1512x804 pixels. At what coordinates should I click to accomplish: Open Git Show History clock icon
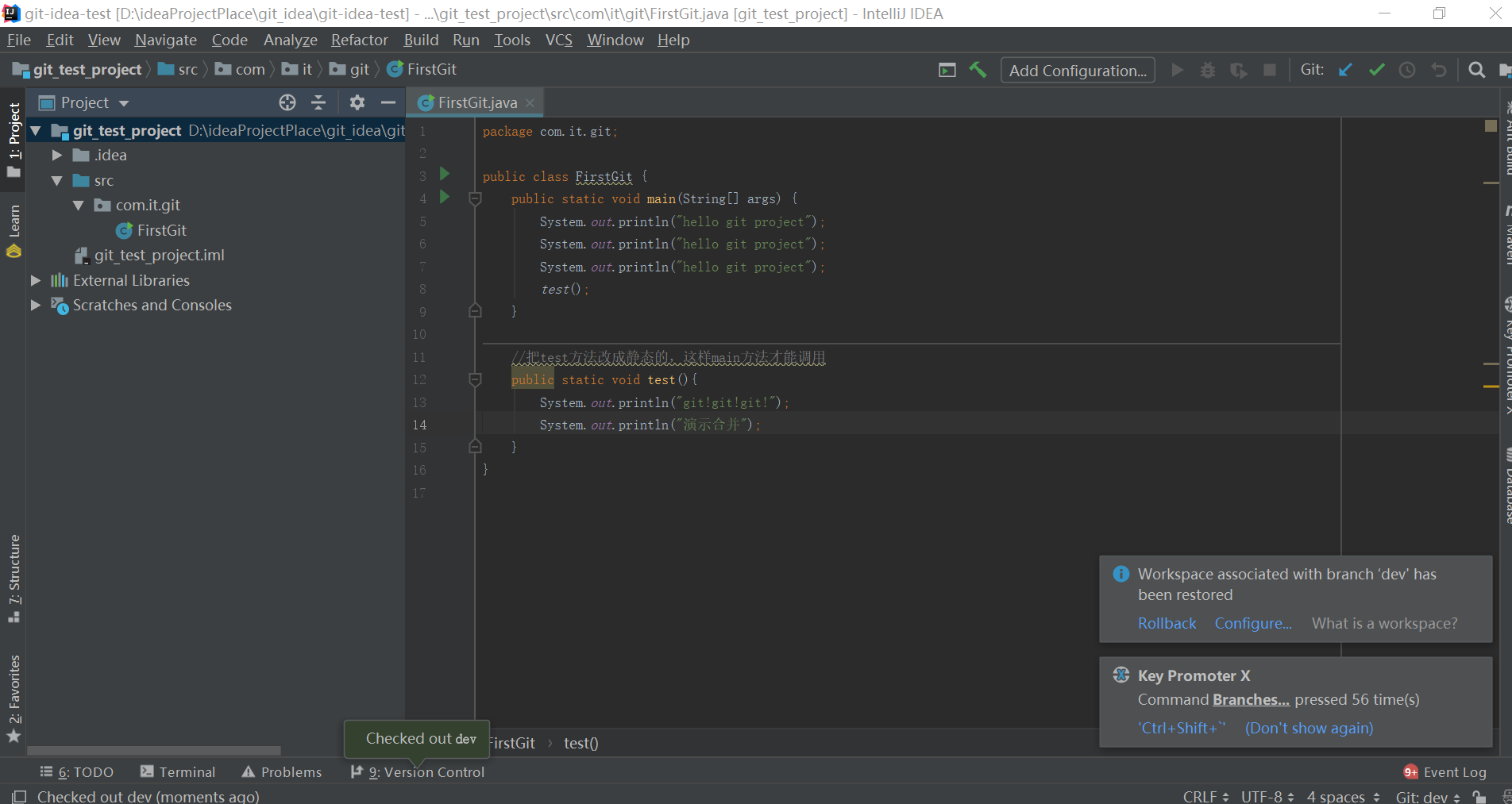[1407, 70]
